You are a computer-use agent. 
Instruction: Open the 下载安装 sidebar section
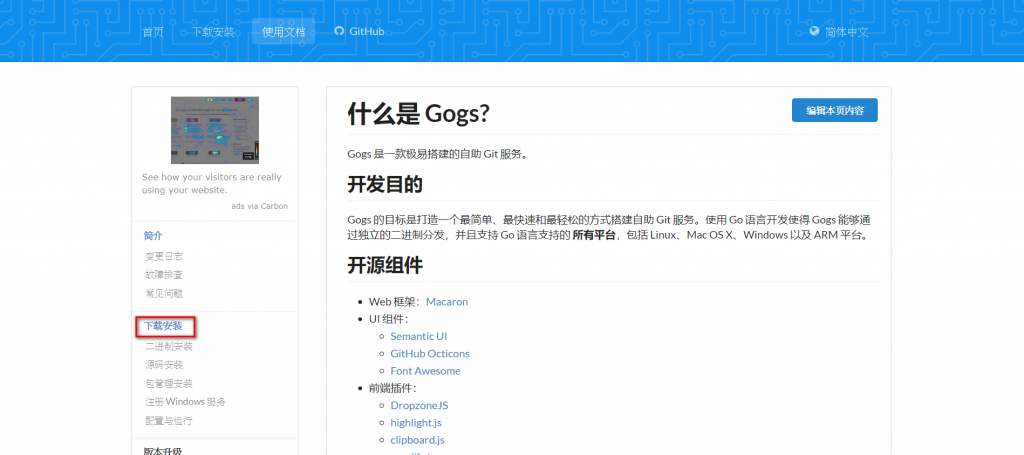pyautogui.click(x=163, y=326)
